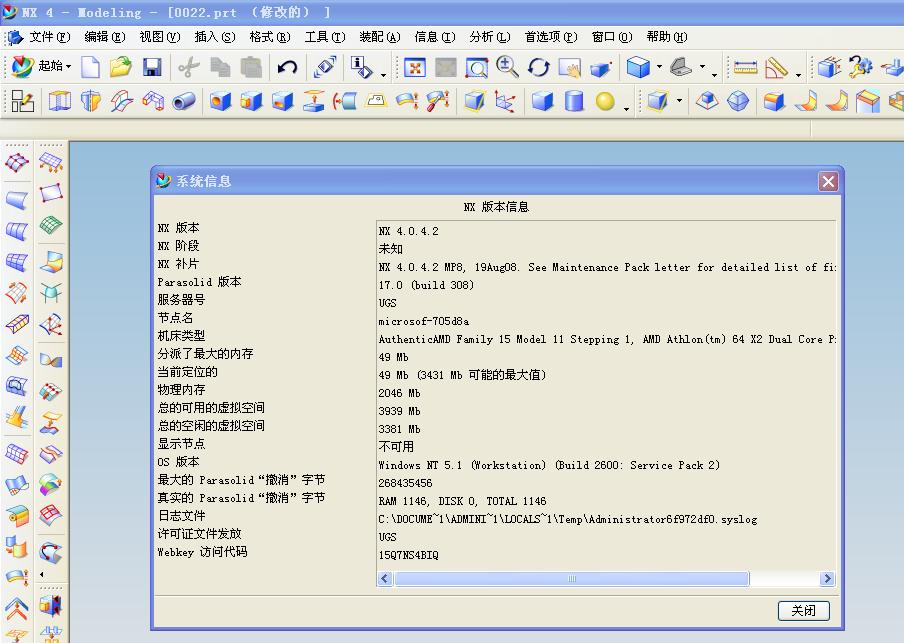
Task: Click the Undo arrow icon
Action: [287, 67]
